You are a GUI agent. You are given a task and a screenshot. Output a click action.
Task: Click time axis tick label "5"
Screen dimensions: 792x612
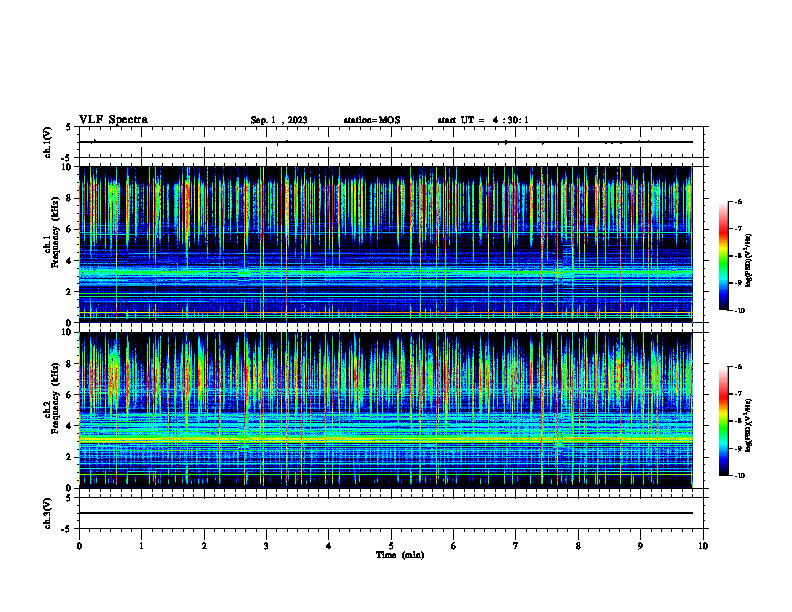click(391, 546)
